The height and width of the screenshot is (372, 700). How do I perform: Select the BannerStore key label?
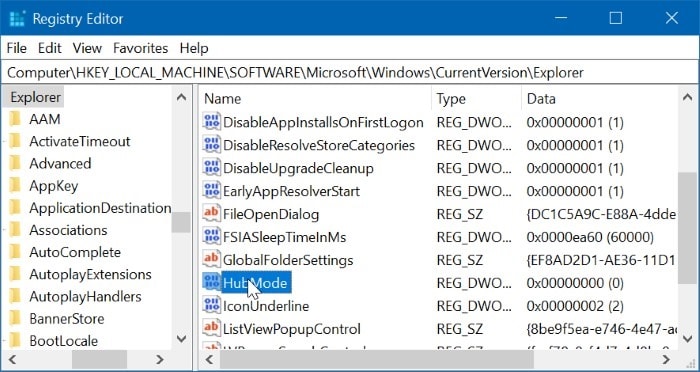click(x=67, y=319)
